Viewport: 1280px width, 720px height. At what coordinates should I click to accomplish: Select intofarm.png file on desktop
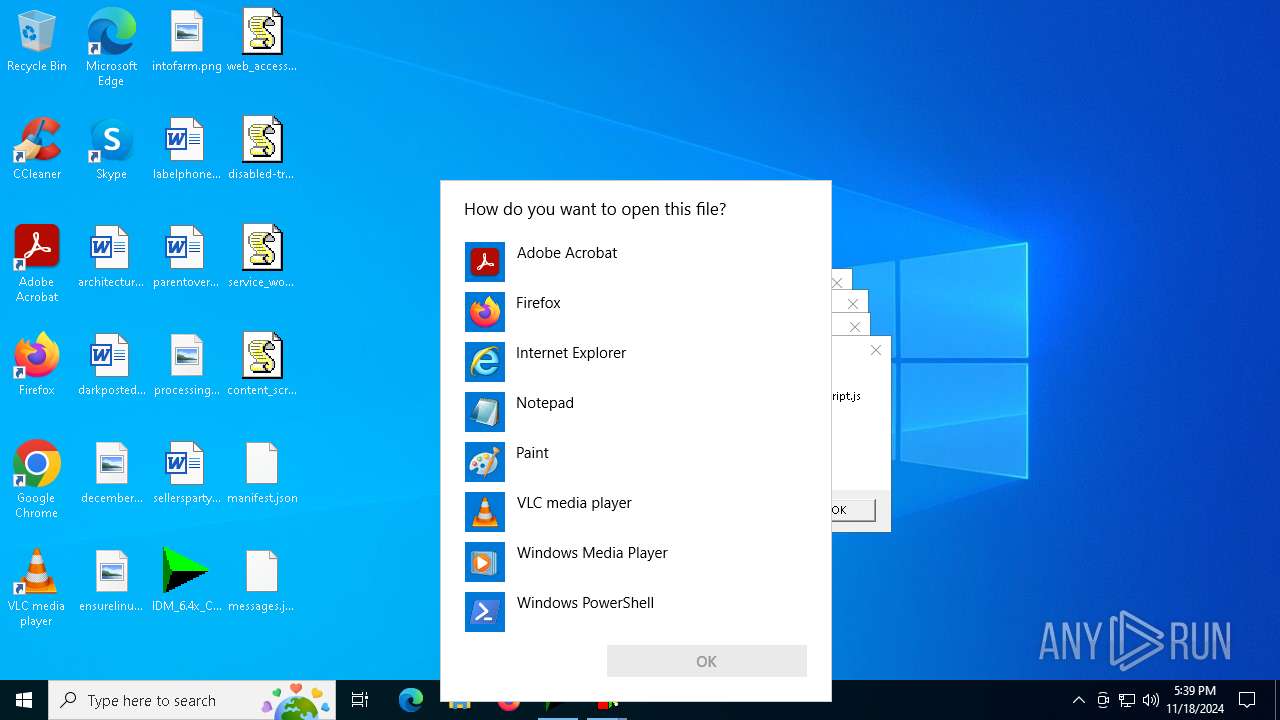click(x=187, y=42)
